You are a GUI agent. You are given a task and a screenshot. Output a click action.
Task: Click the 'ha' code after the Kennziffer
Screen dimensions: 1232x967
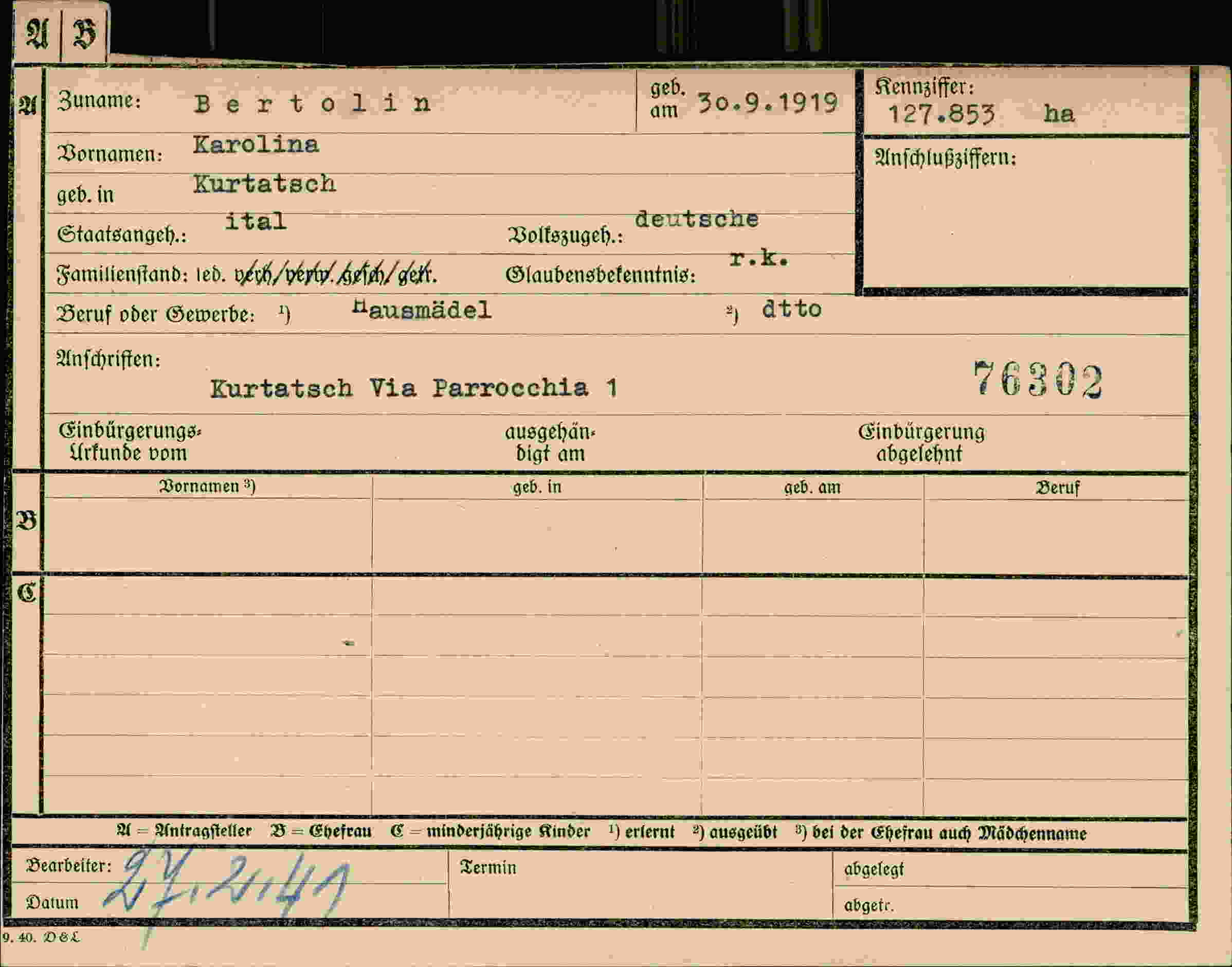1059,113
